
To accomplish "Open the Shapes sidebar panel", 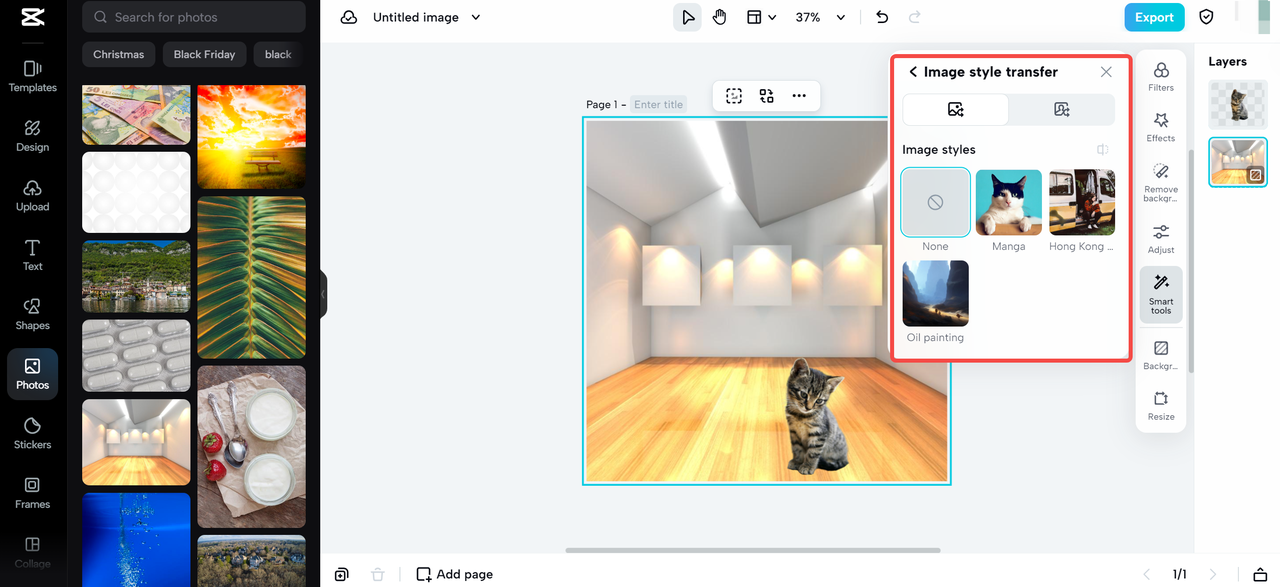I will coord(32,314).
